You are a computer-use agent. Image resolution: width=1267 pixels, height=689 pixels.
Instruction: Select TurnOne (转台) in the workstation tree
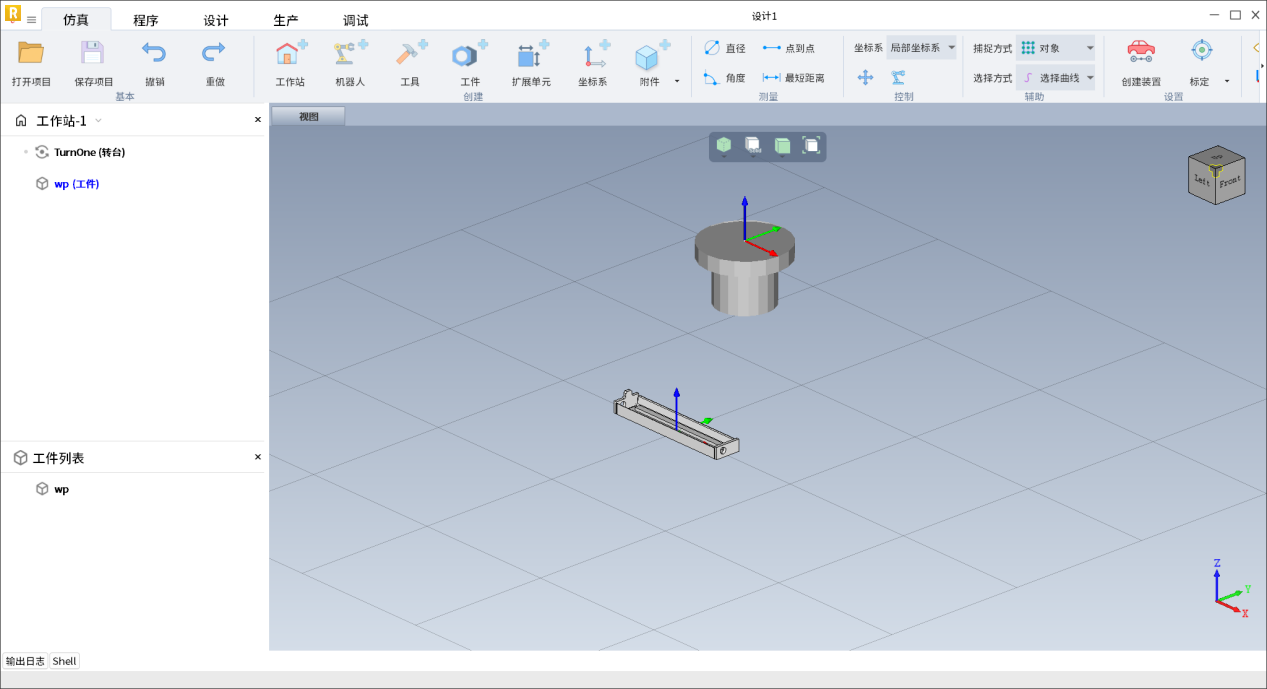(x=89, y=152)
